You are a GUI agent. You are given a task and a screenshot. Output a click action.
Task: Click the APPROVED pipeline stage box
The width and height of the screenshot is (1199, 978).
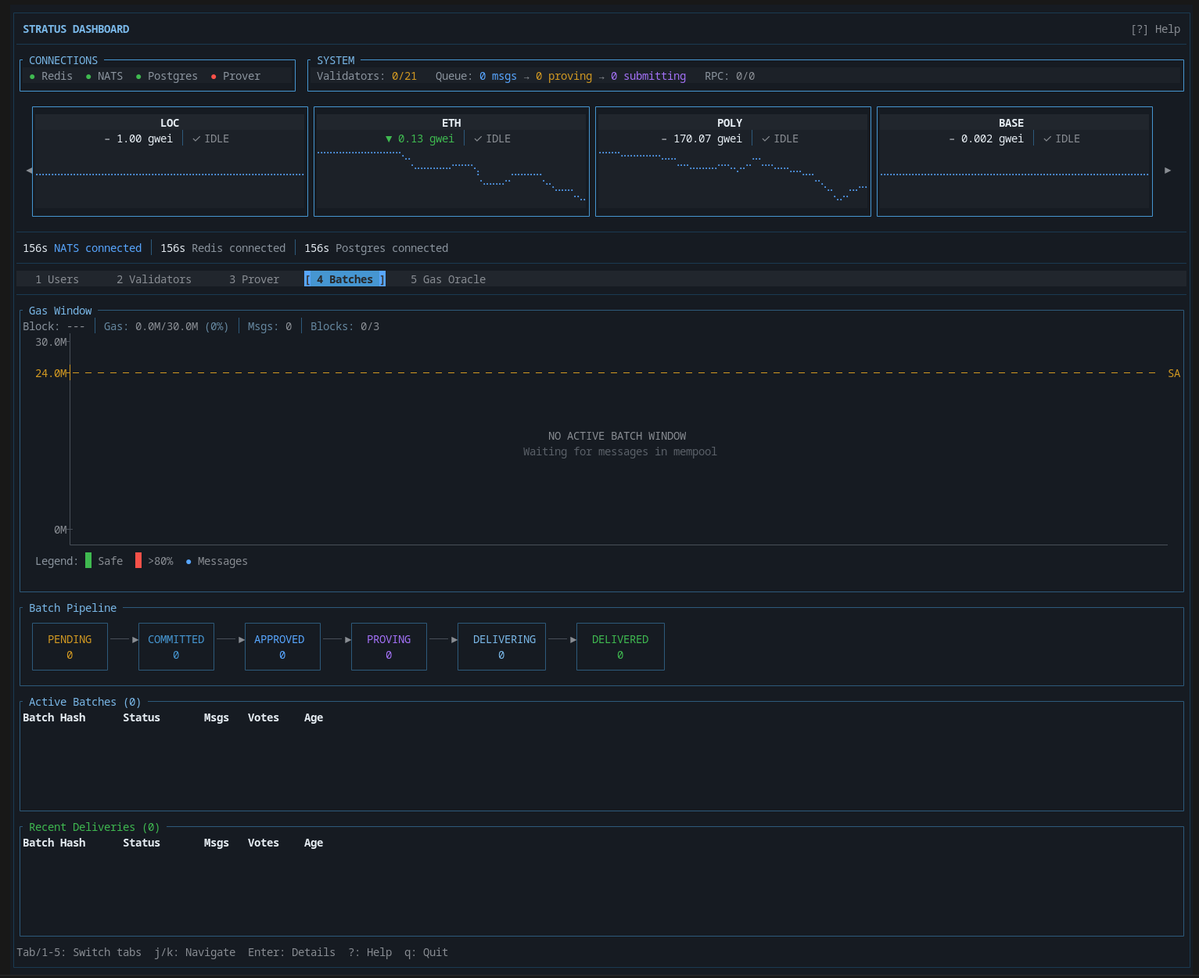[282, 647]
